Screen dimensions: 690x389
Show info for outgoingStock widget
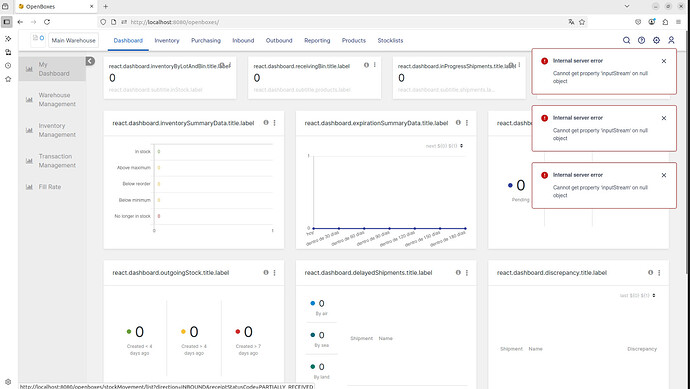(x=266, y=272)
